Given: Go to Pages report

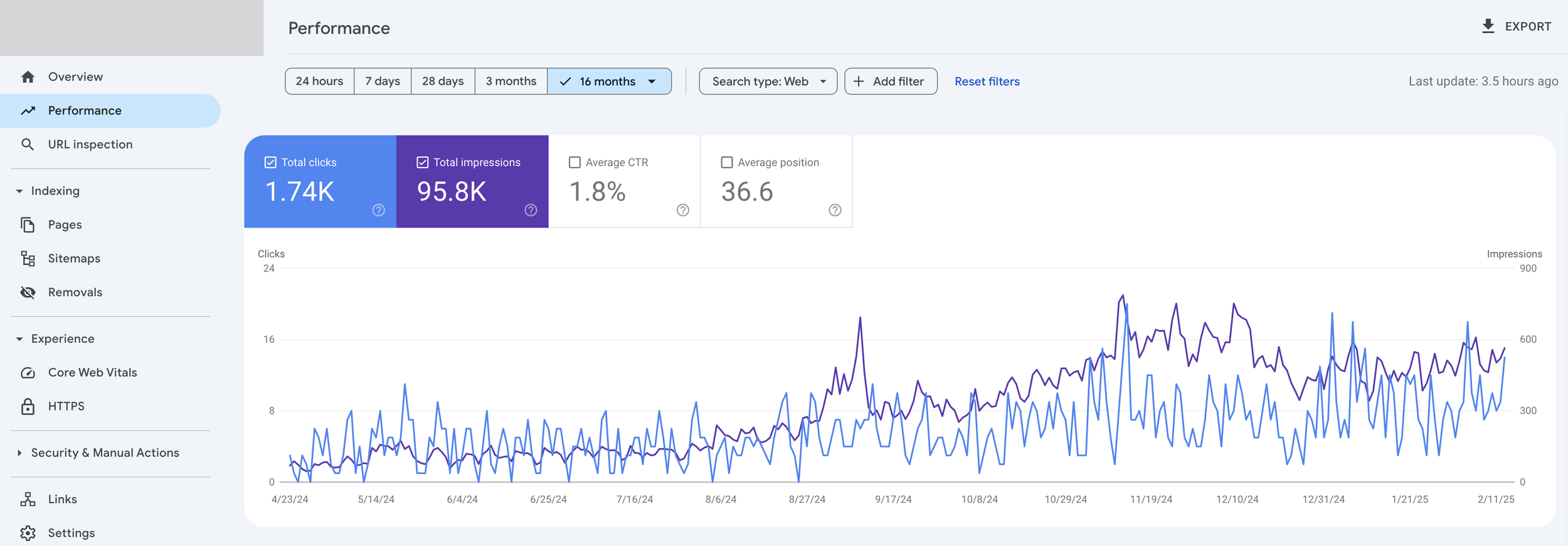Looking at the screenshot, I should (x=110, y=224).
